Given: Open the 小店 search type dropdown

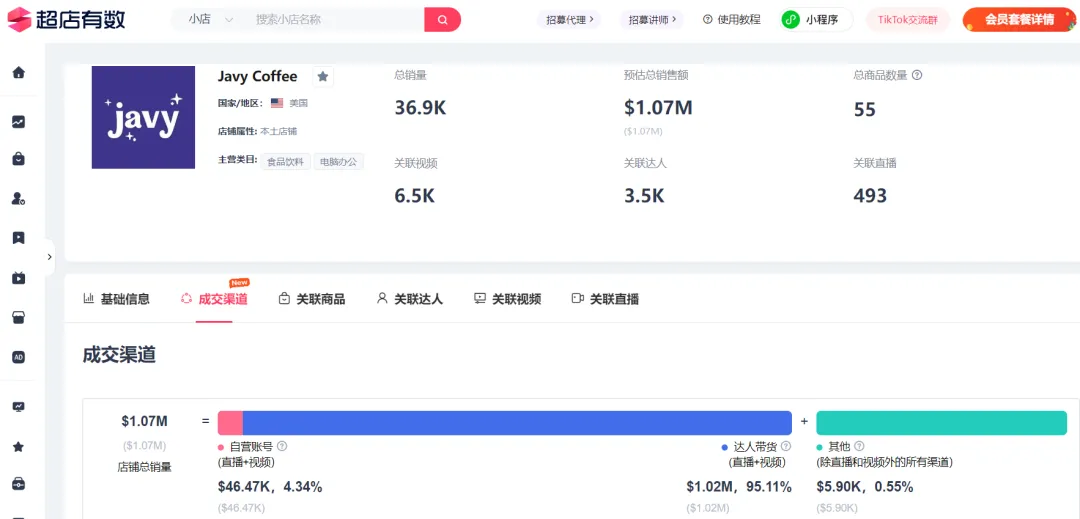Looking at the screenshot, I should (211, 19).
